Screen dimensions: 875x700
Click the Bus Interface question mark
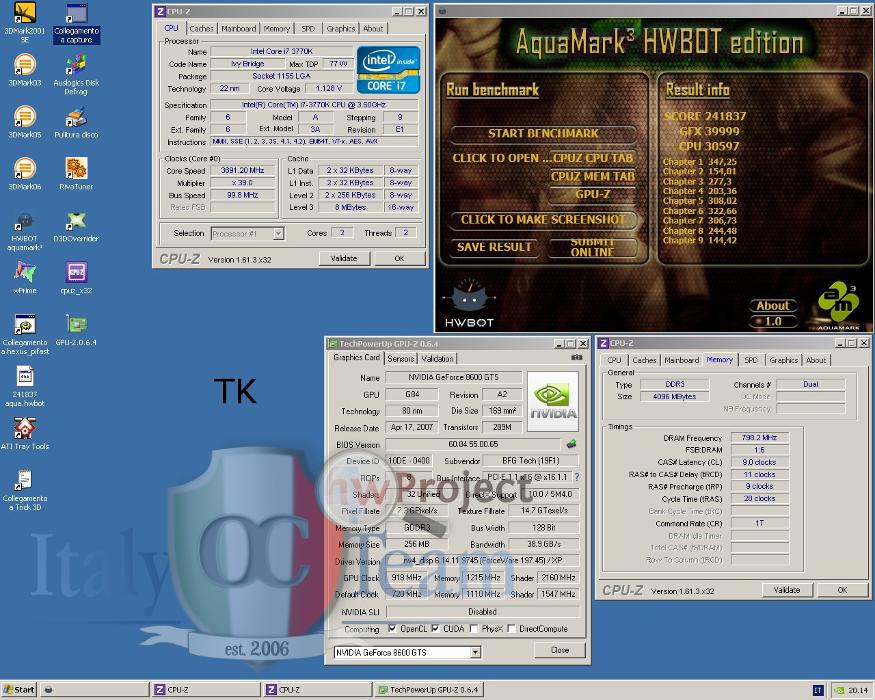pyautogui.click(x=576, y=477)
